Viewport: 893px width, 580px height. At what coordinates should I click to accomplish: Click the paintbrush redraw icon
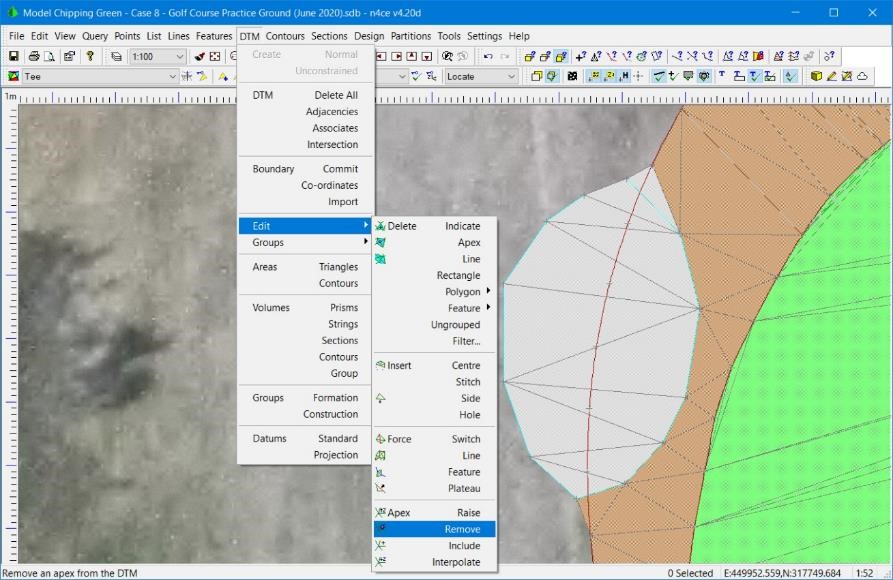click(199, 56)
